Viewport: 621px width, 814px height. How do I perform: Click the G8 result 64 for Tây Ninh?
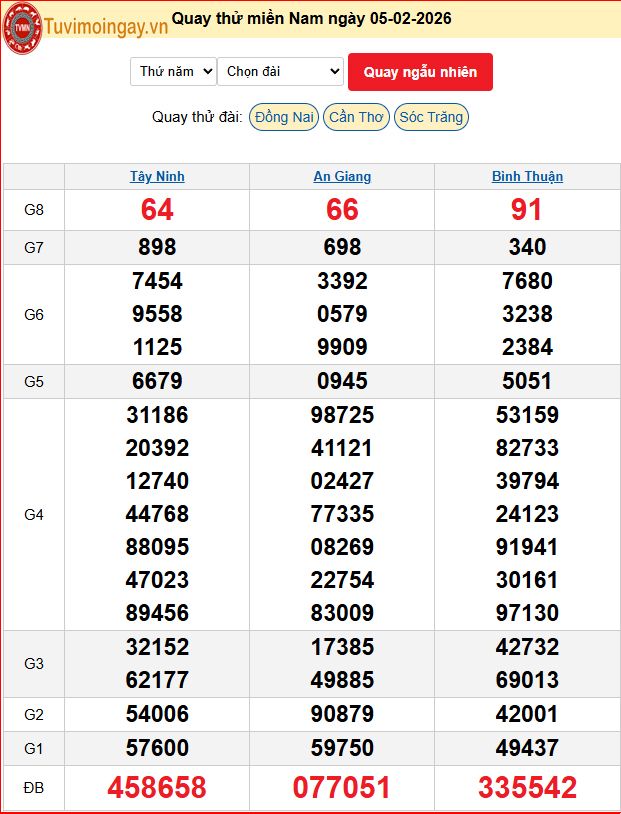[x=157, y=209]
